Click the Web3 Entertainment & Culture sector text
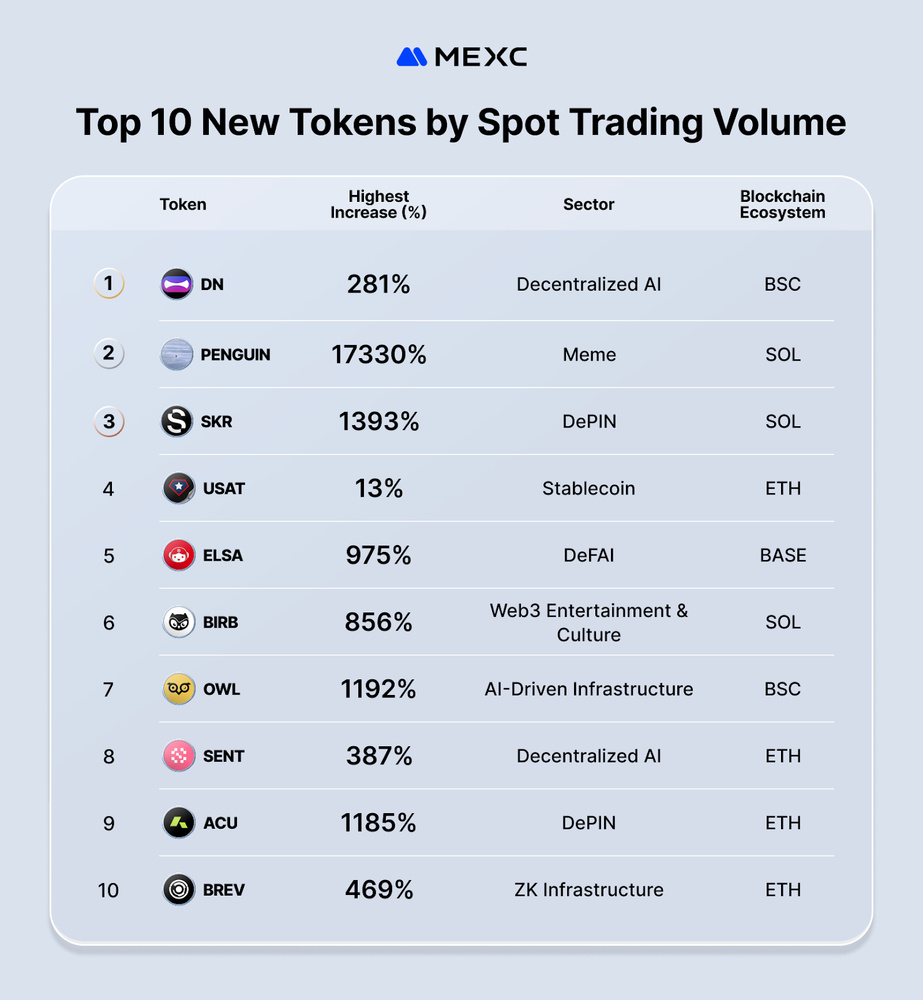The width and height of the screenshot is (923, 1000). 589,623
